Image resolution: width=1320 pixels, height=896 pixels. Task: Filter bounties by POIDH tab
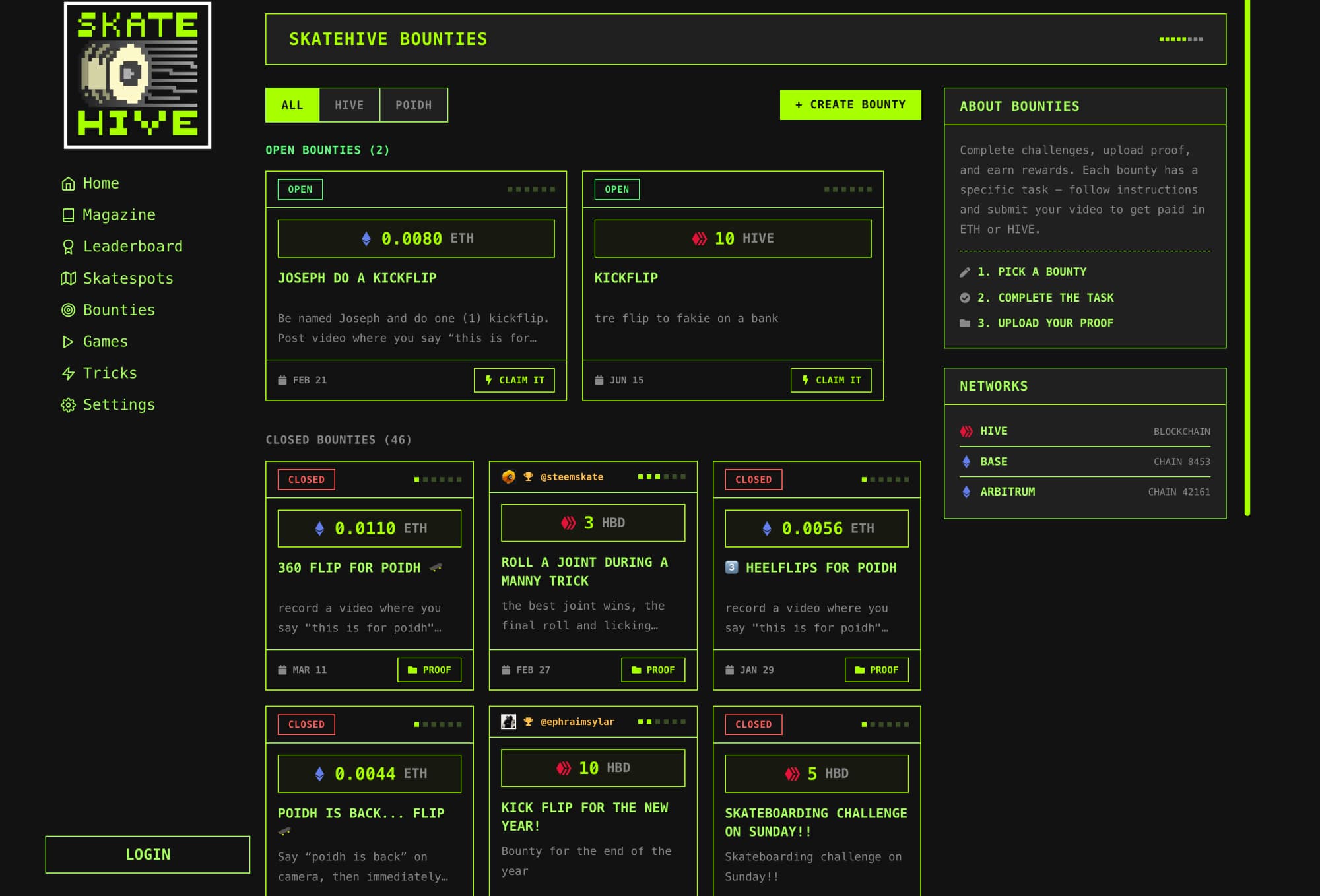coord(414,105)
